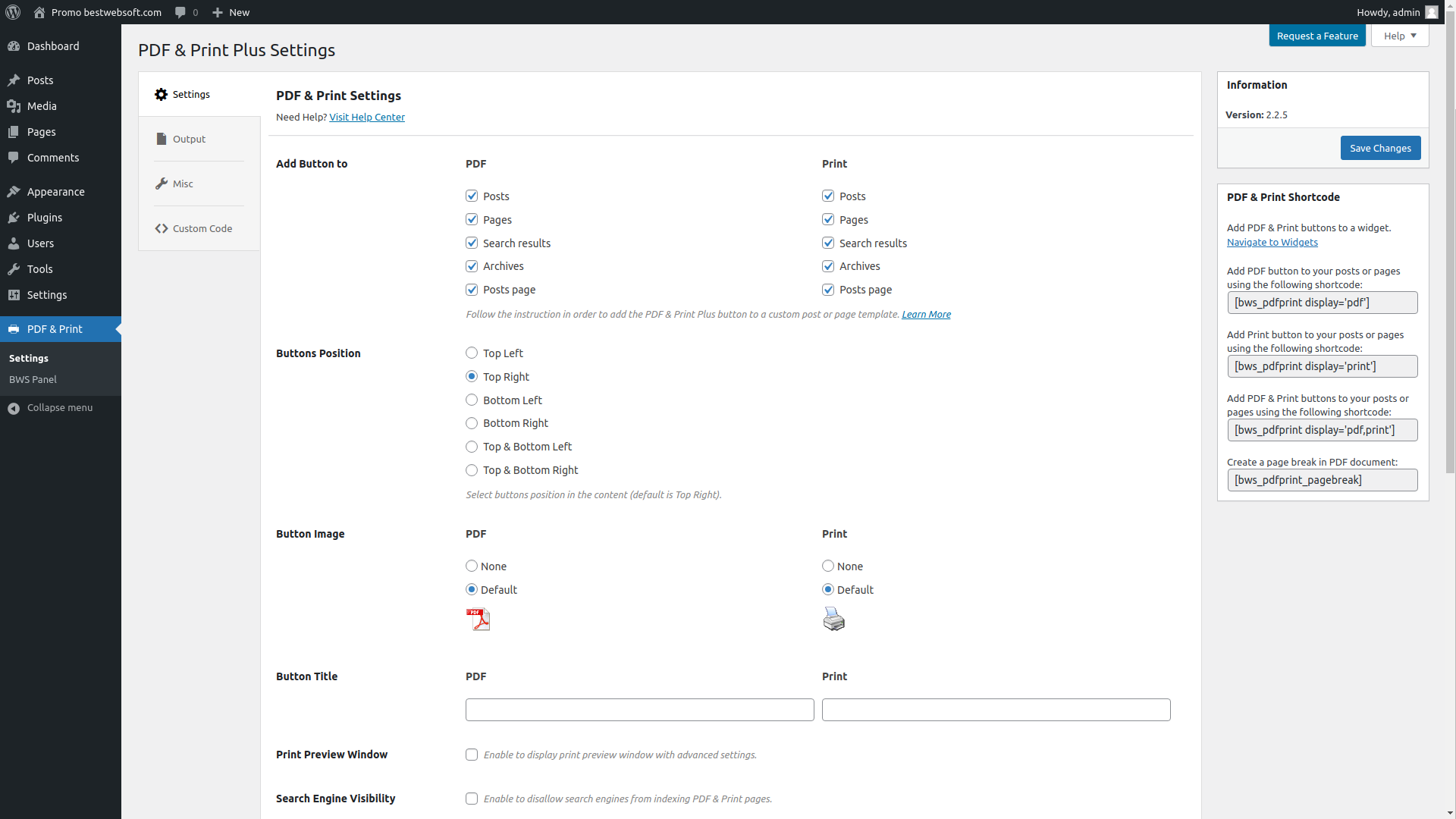Open BWS Panel submenu item
Image resolution: width=1456 pixels, height=819 pixels.
[33, 379]
